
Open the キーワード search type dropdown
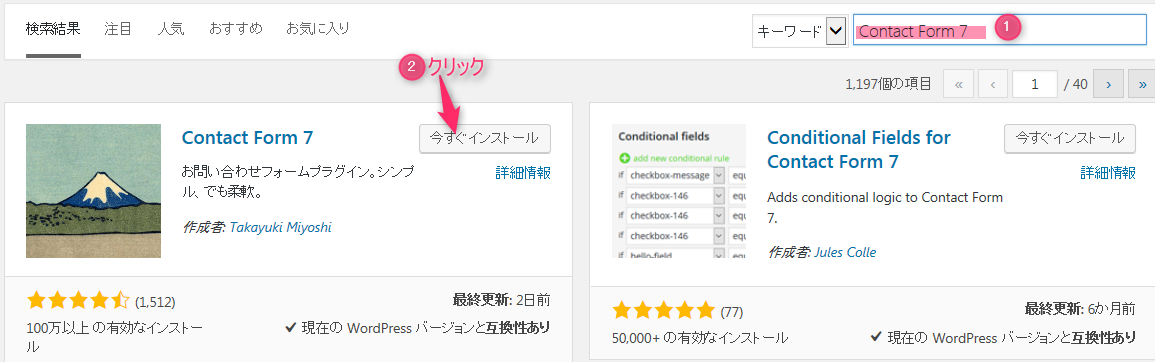(x=799, y=31)
